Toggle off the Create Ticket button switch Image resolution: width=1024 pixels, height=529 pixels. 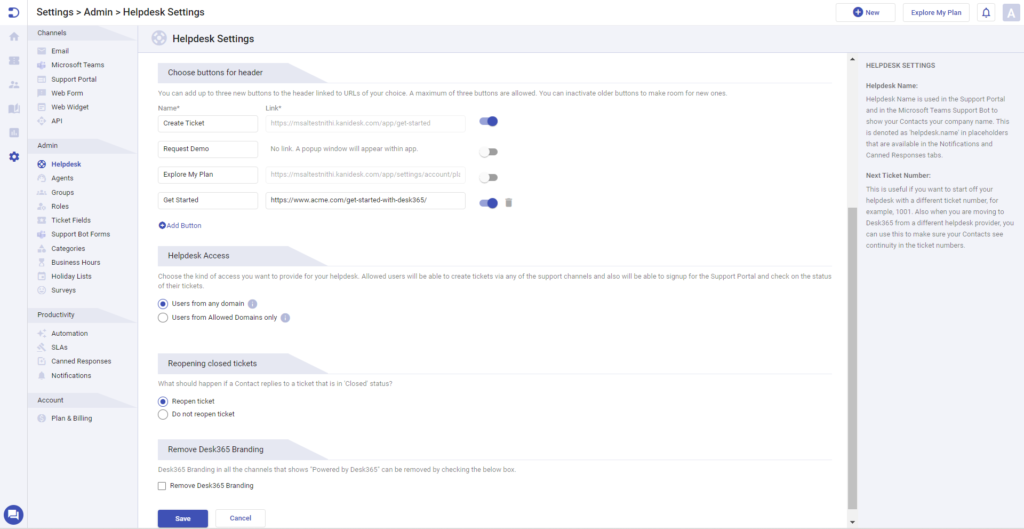[488, 121]
